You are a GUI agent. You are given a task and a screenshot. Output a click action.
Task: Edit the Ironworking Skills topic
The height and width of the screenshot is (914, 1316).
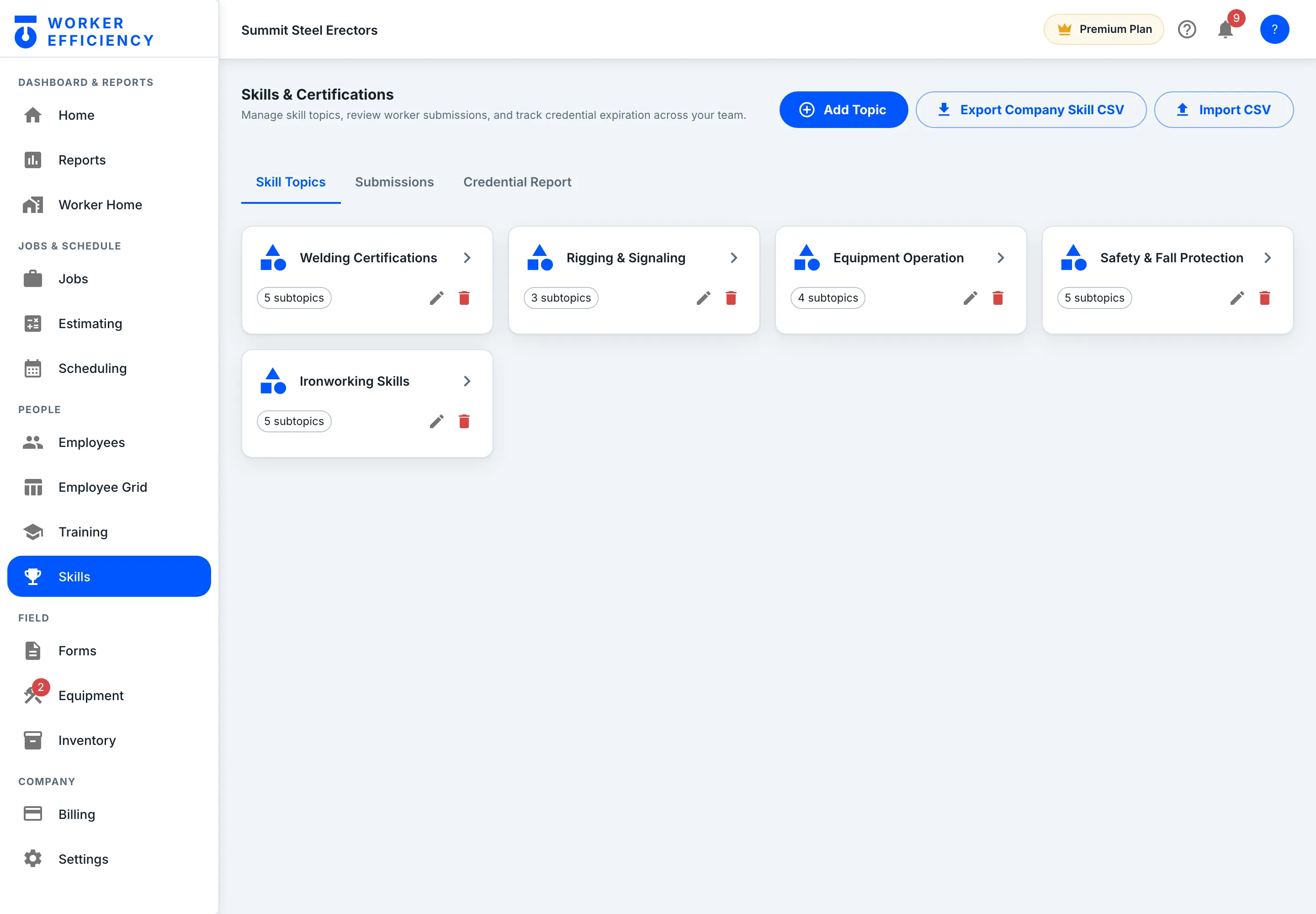point(436,421)
